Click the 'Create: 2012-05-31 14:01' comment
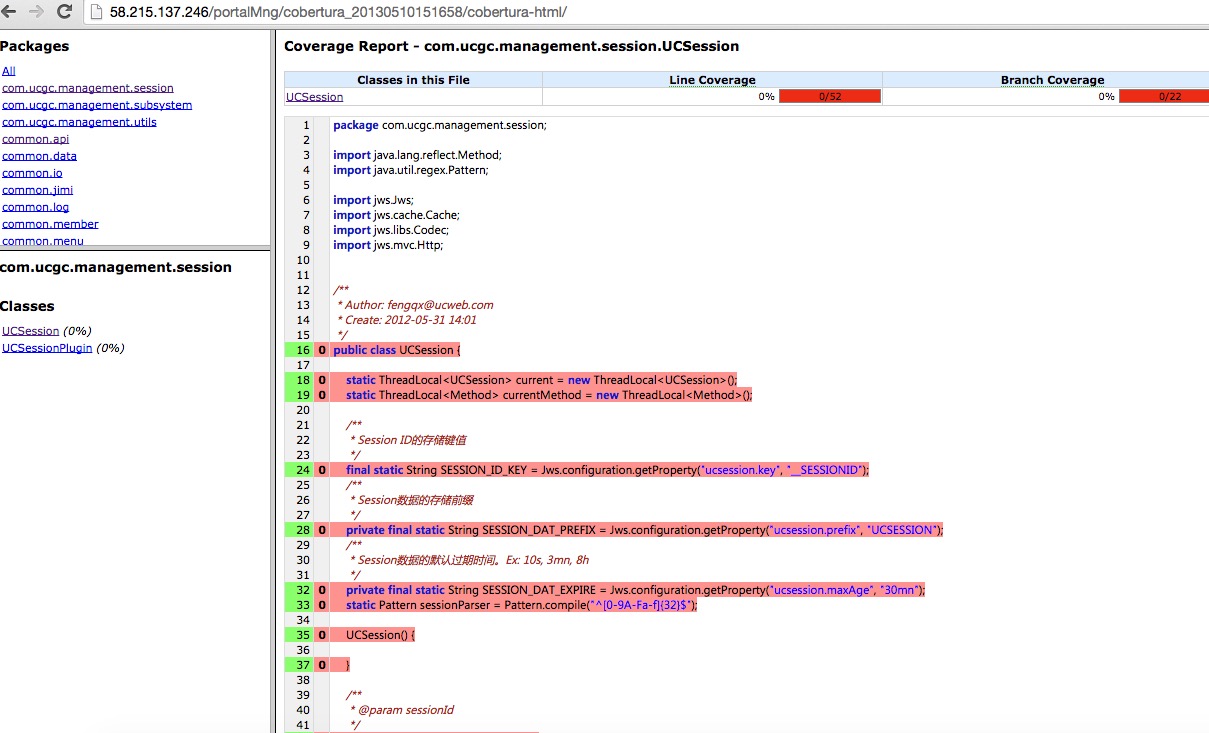Viewport: 1209px width, 733px height. (x=408, y=320)
